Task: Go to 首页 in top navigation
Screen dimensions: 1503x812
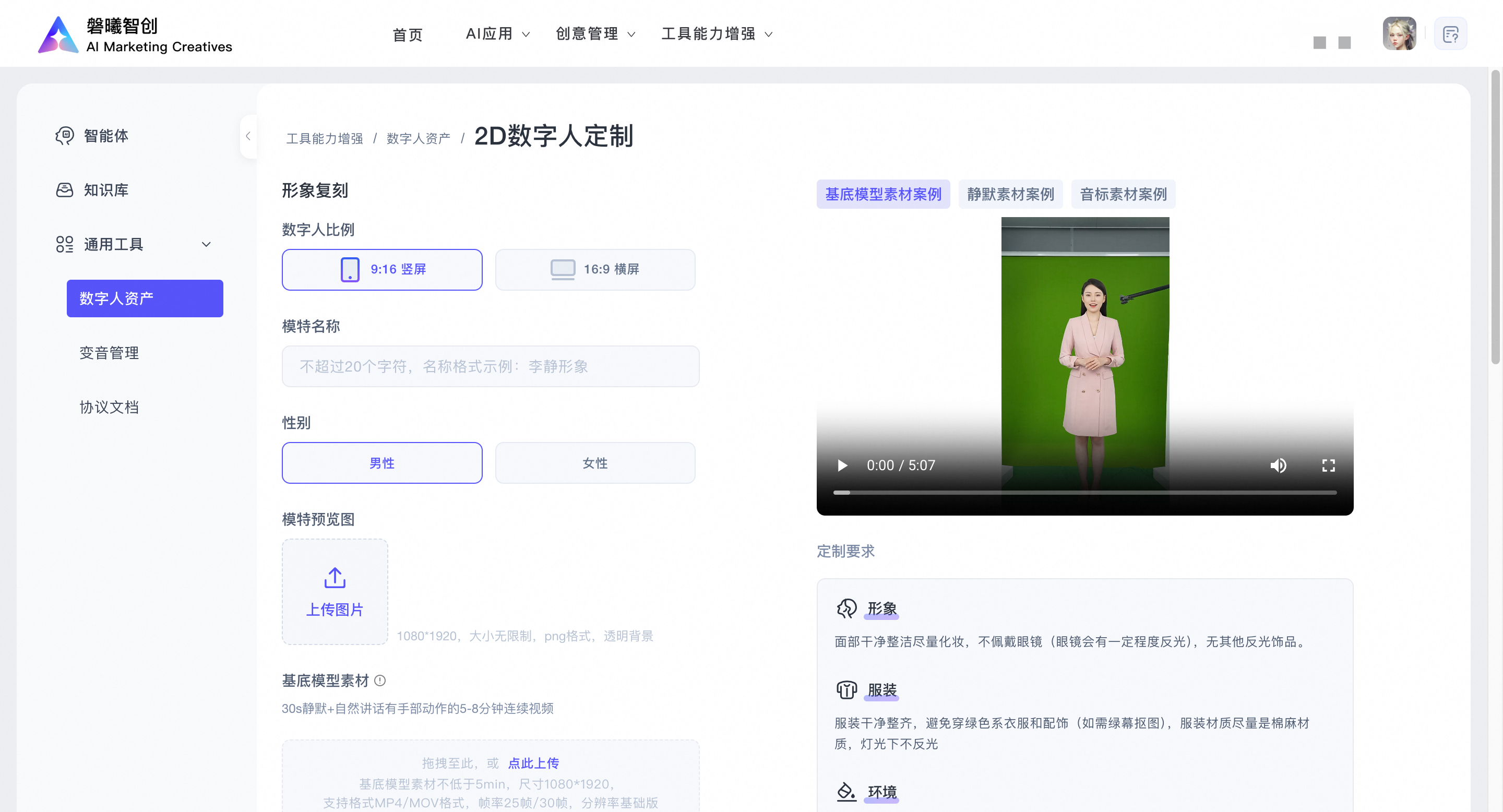Action: click(407, 34)
